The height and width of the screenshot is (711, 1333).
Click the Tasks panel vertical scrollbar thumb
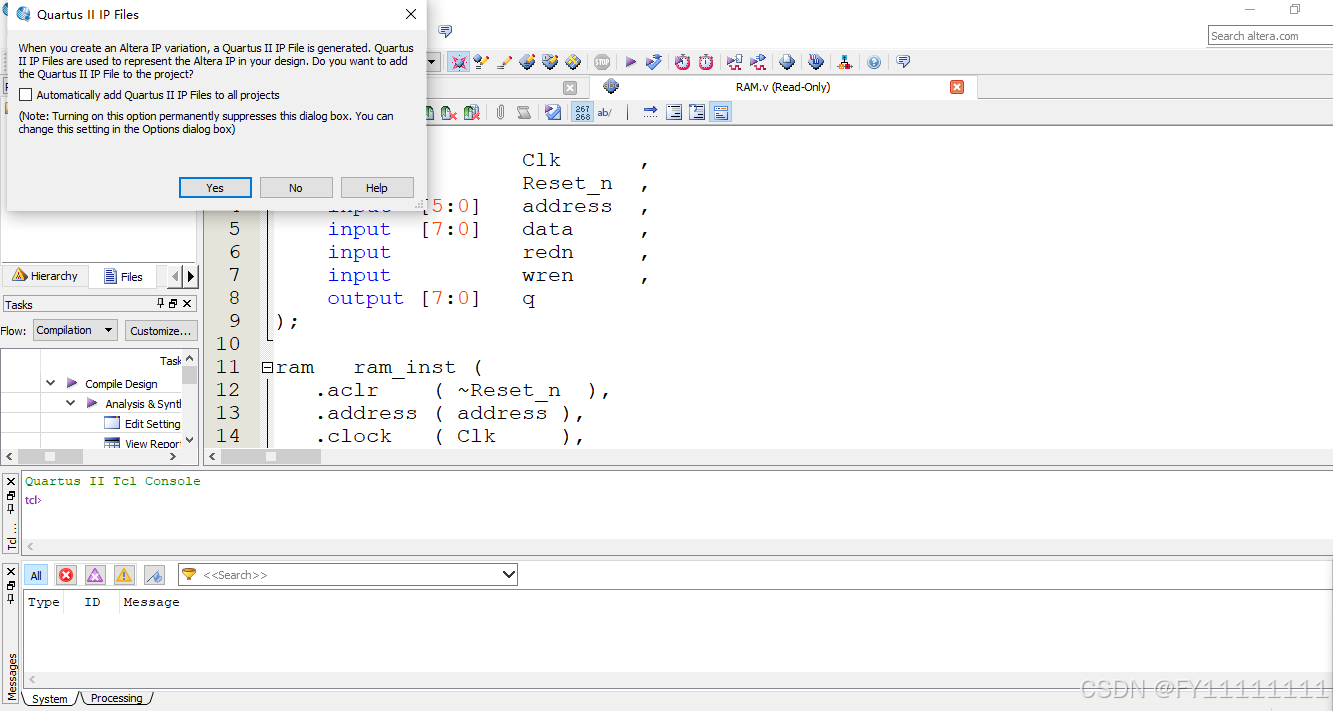[x=190, y=377]
